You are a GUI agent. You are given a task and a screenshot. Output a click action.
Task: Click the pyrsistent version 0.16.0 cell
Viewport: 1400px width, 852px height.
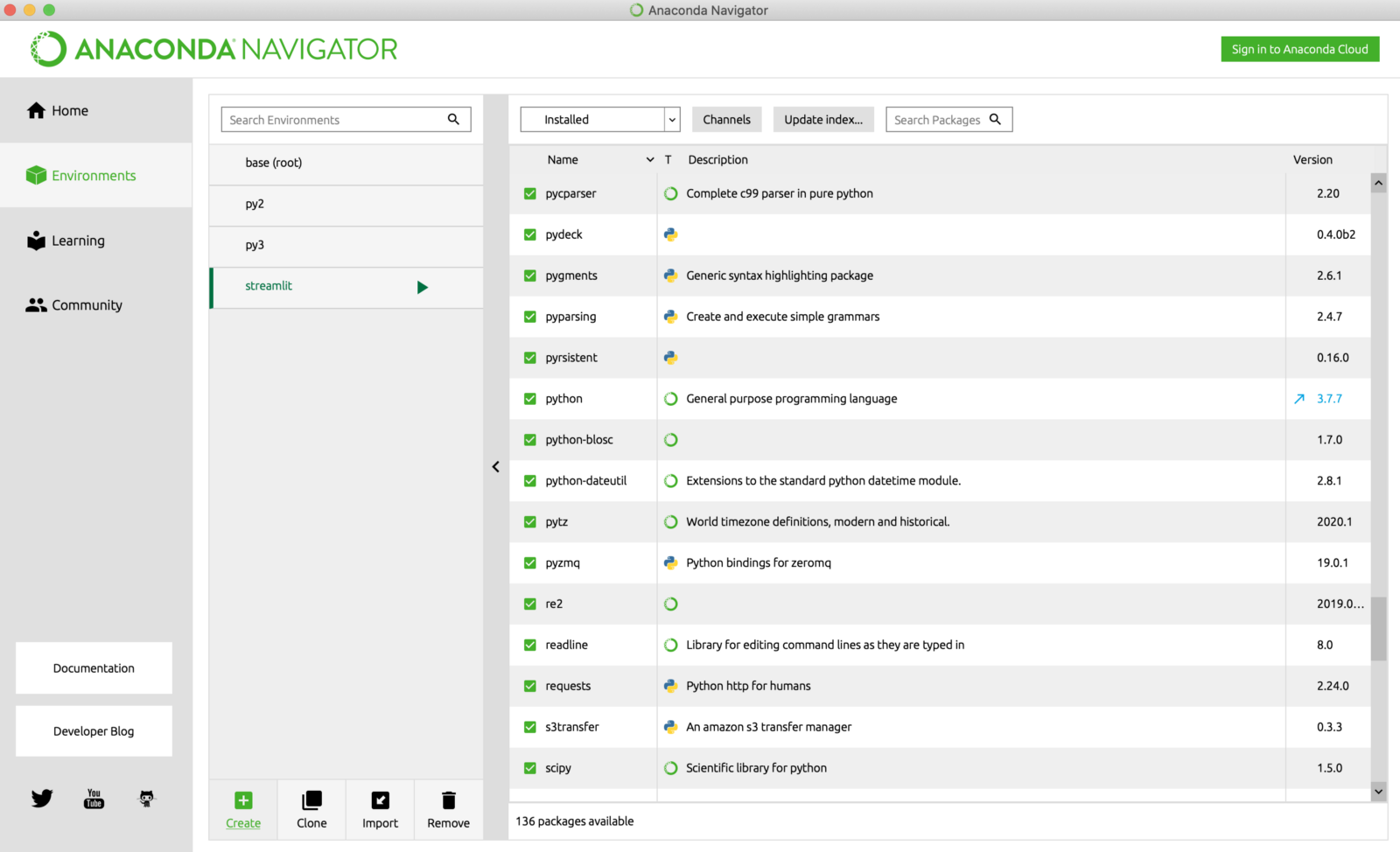(1333, 358)
